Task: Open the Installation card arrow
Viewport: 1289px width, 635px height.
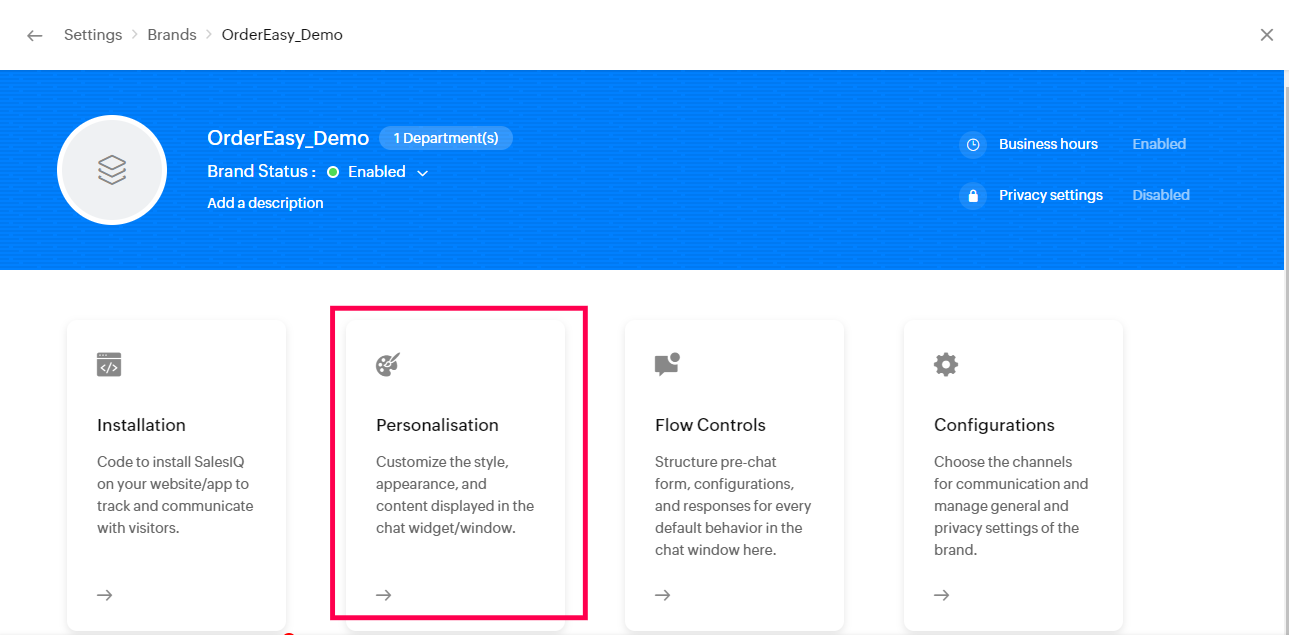Action: 105,595
